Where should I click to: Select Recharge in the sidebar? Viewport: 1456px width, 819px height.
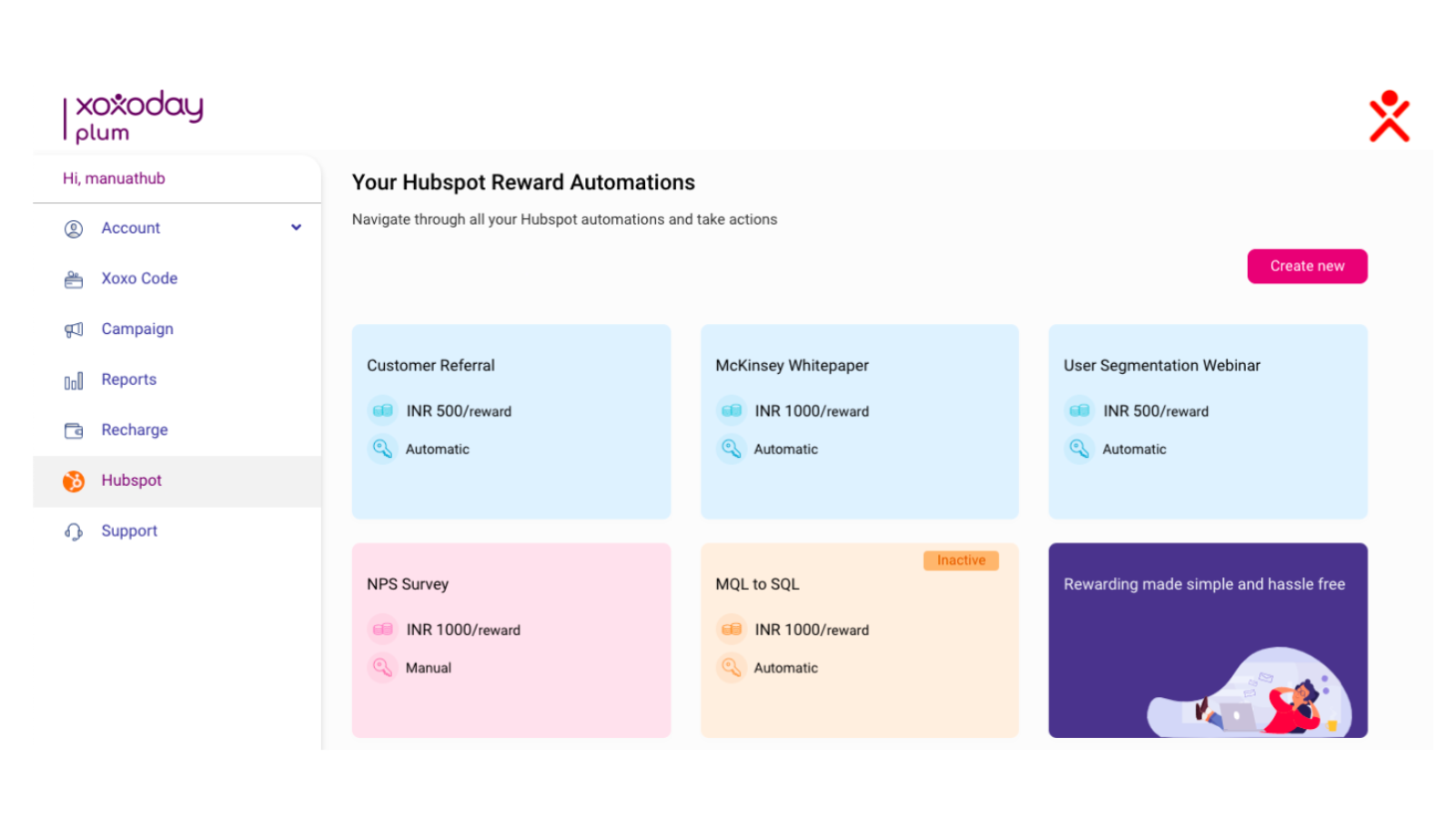[x=177, y=430]
